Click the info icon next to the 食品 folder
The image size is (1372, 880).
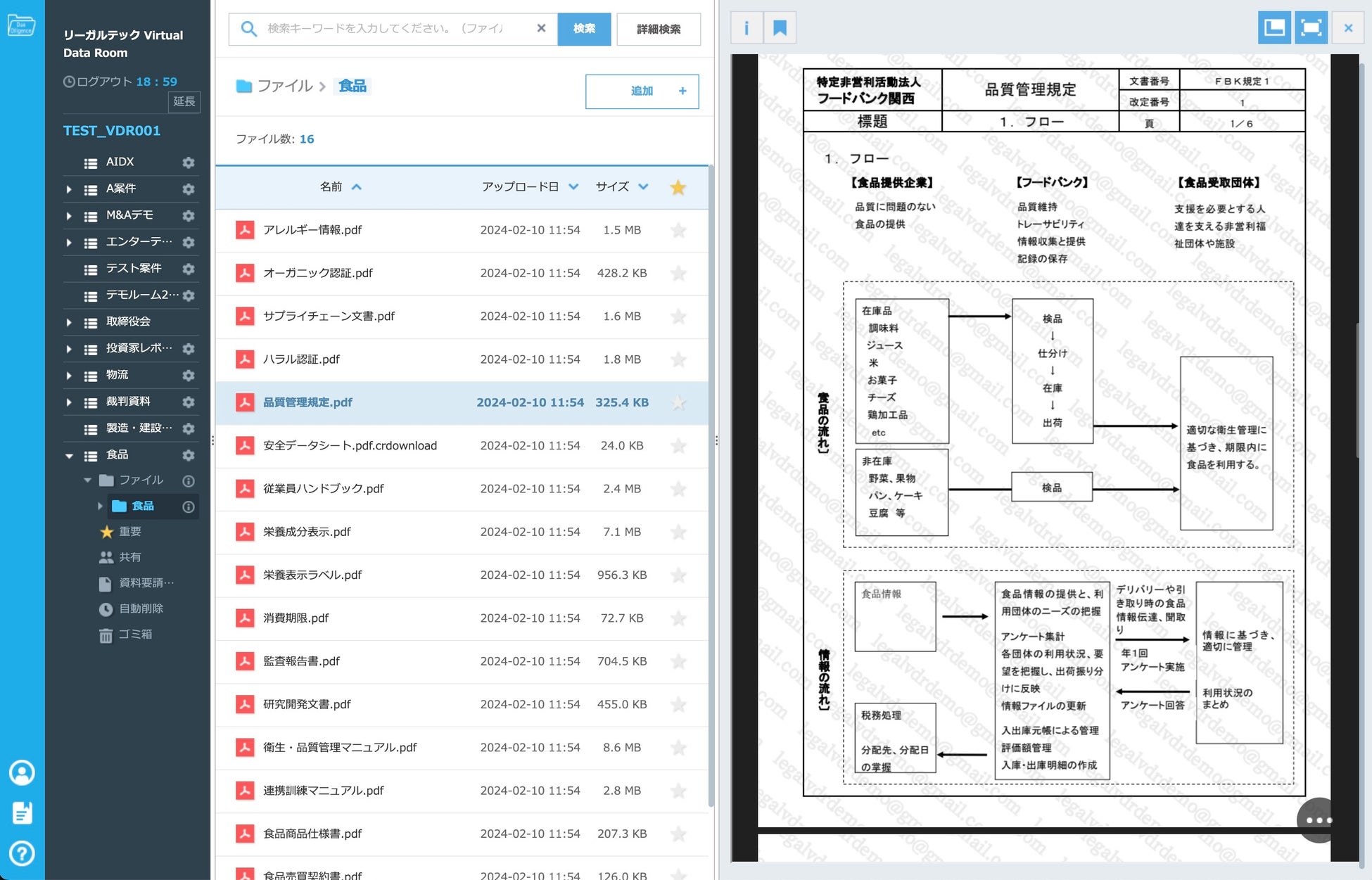tap(189, 506)
